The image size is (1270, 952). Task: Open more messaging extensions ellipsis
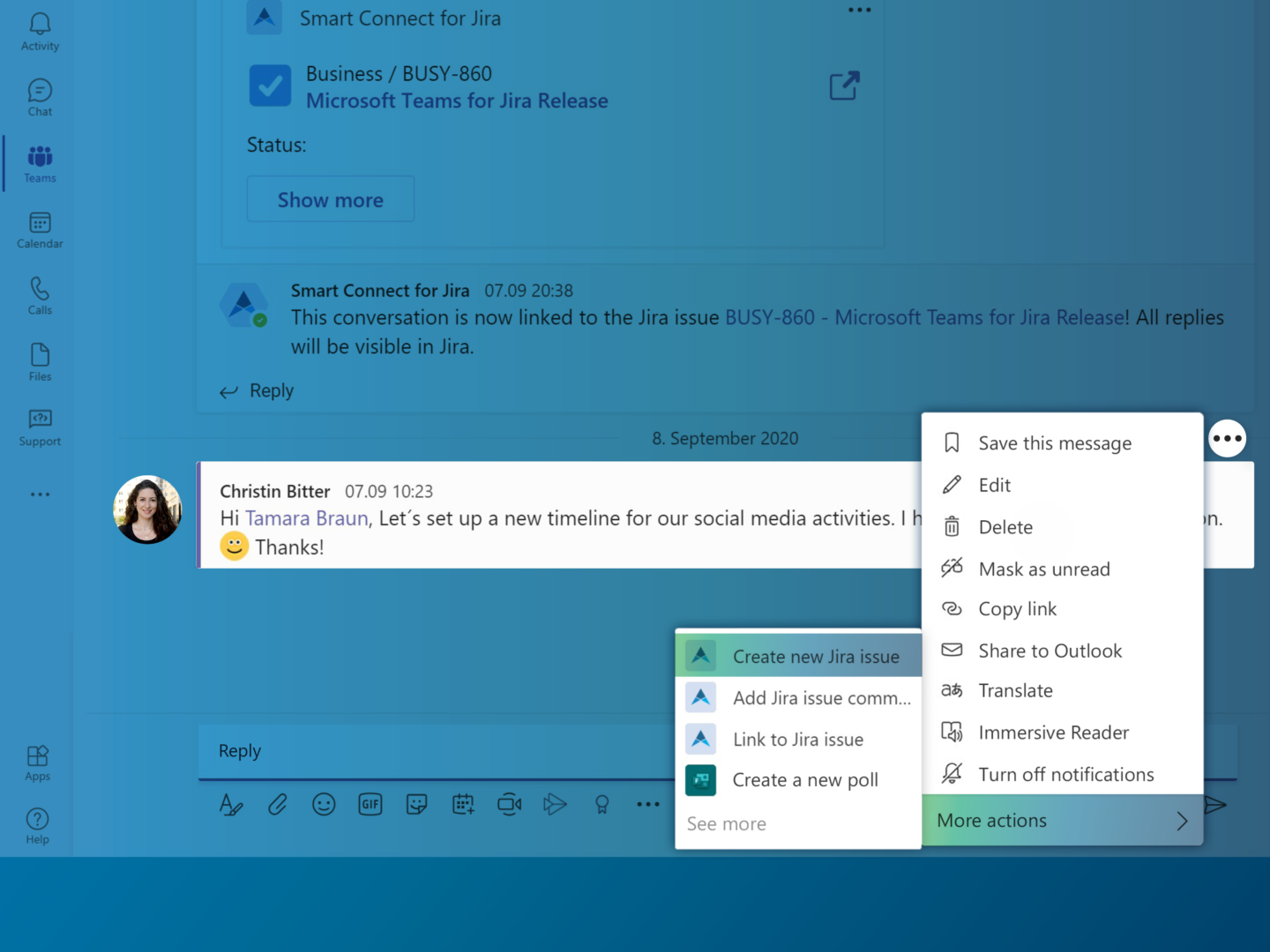(x=648, y=804)
